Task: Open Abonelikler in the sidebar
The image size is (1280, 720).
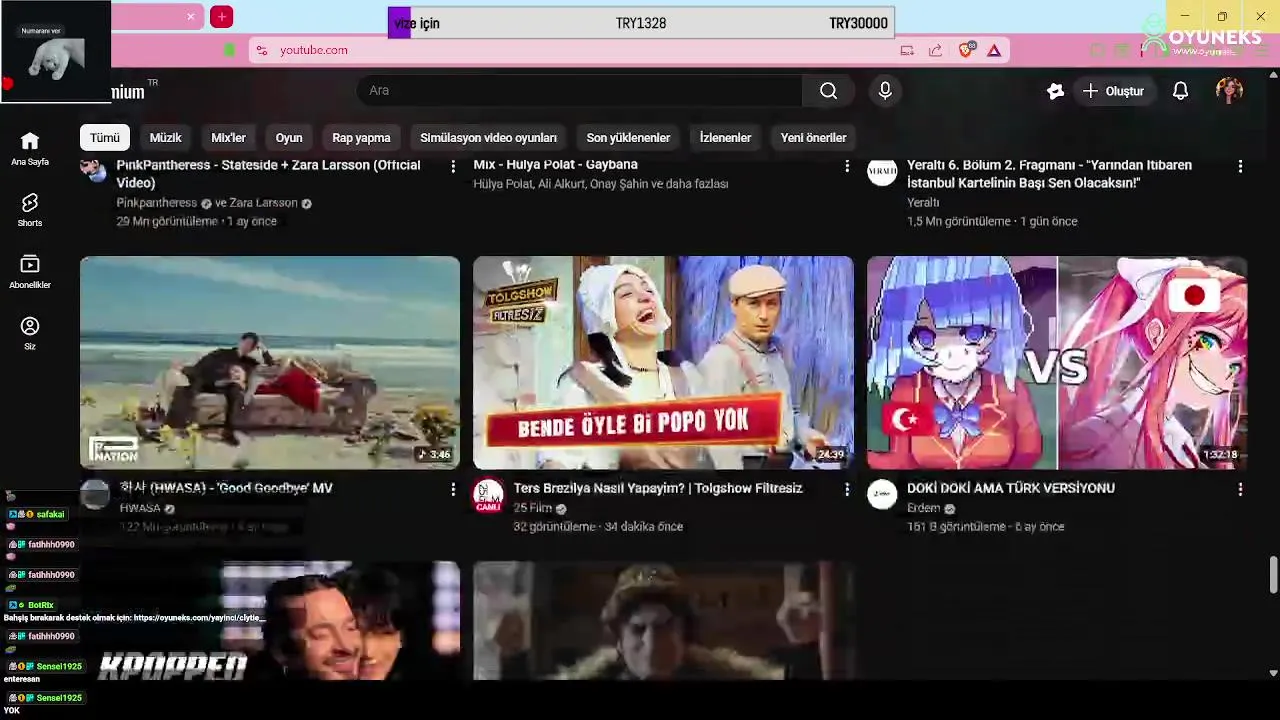Action: (x=30, y=271)
